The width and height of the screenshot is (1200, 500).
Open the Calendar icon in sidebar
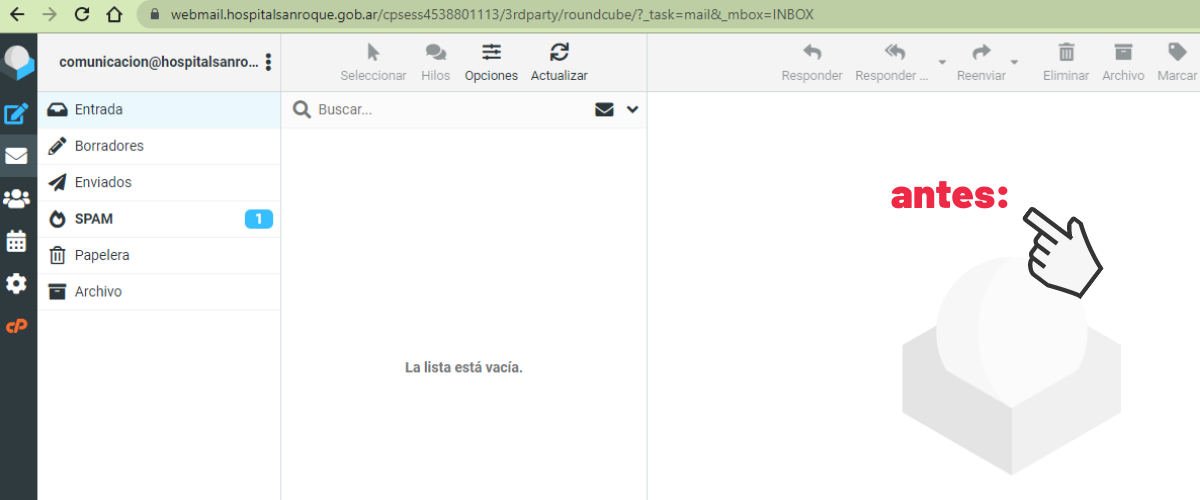point(17,241)
